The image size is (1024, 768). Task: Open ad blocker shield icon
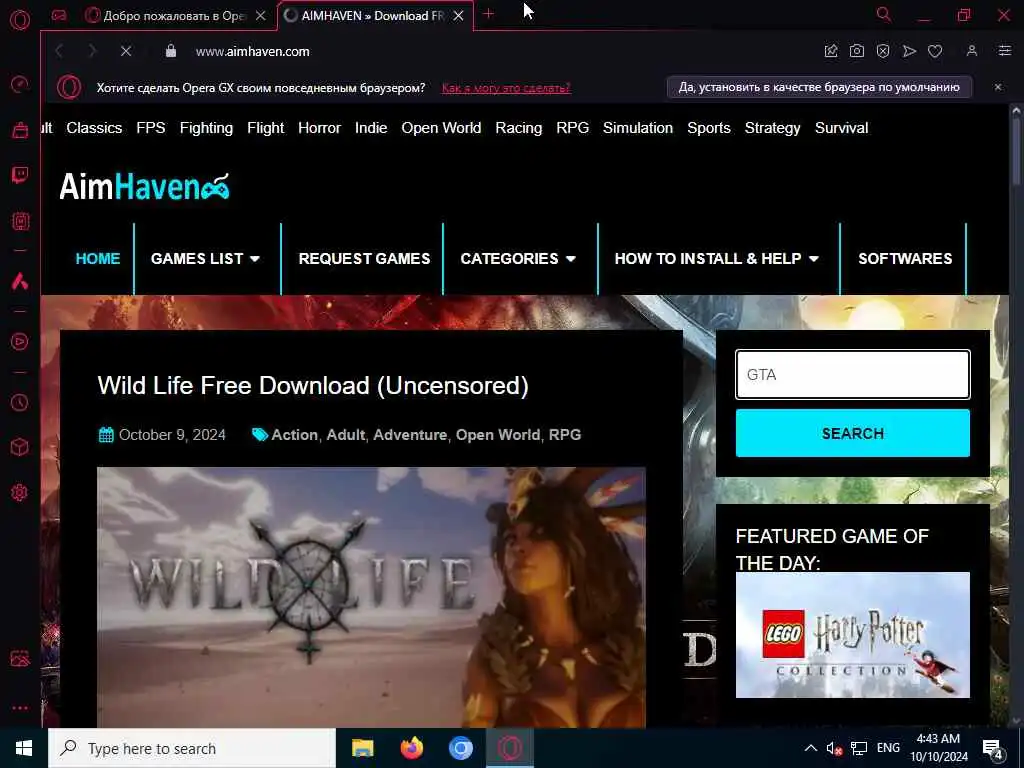[883, 51]
